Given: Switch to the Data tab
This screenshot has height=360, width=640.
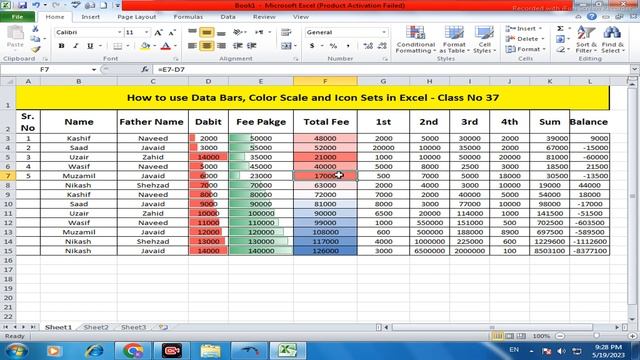Looking at the screenshot, I should click(x=228, y=17).
